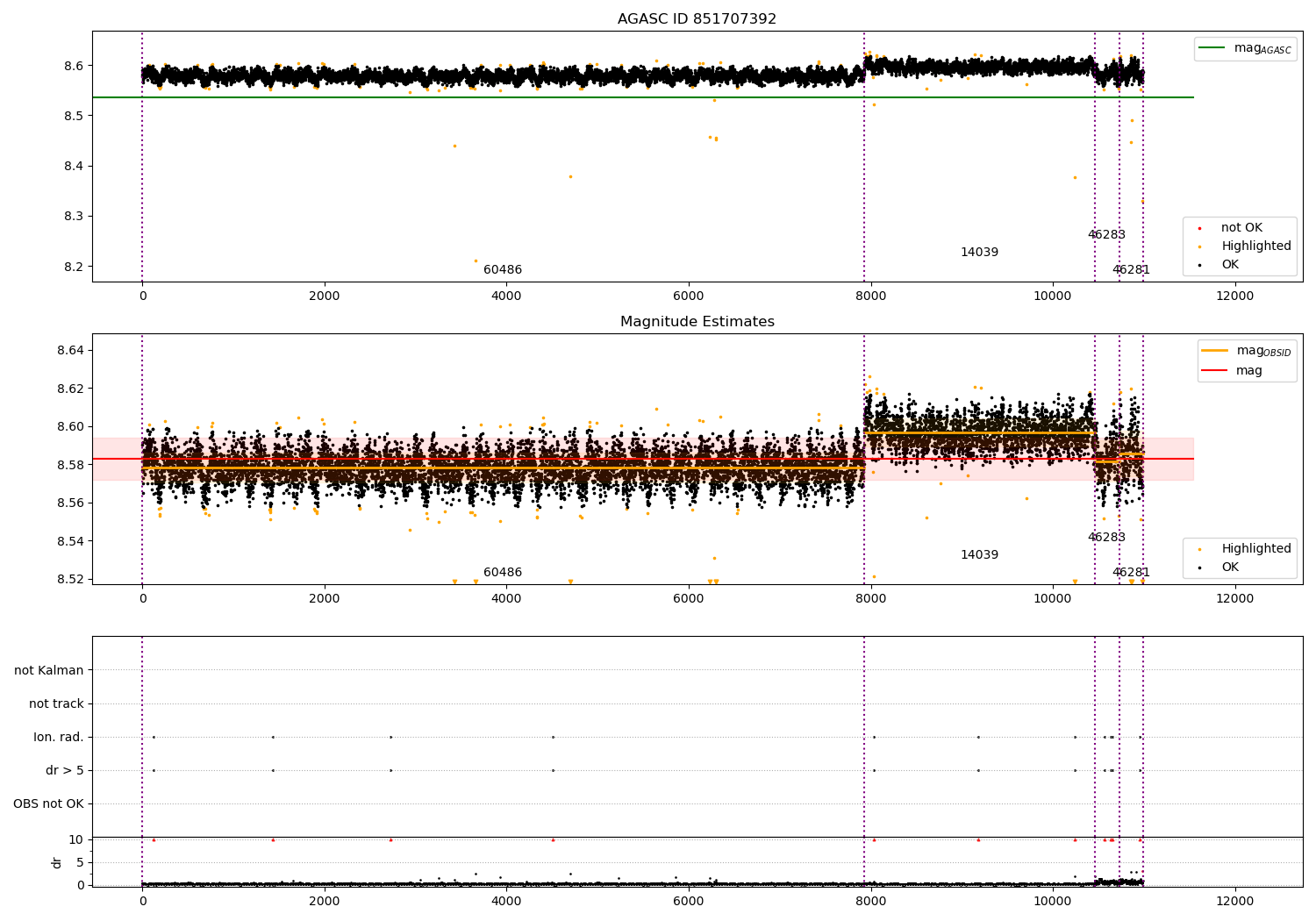
Task: Click the red "mag" legend entry in middle plot
Action: [1233, 371]
